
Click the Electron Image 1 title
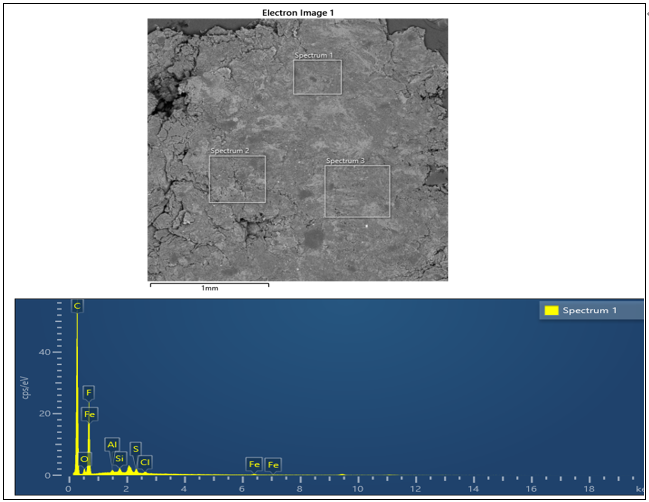click(x=297, y=13)
